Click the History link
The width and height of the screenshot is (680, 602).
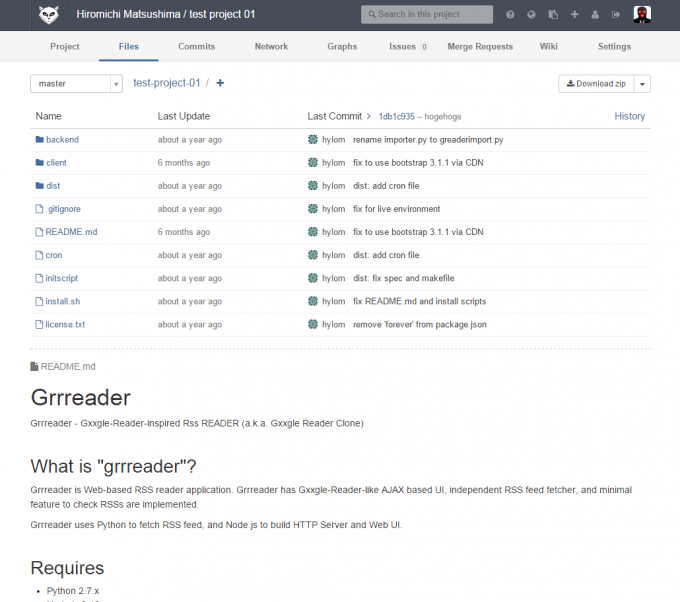[x=629, y=116]
